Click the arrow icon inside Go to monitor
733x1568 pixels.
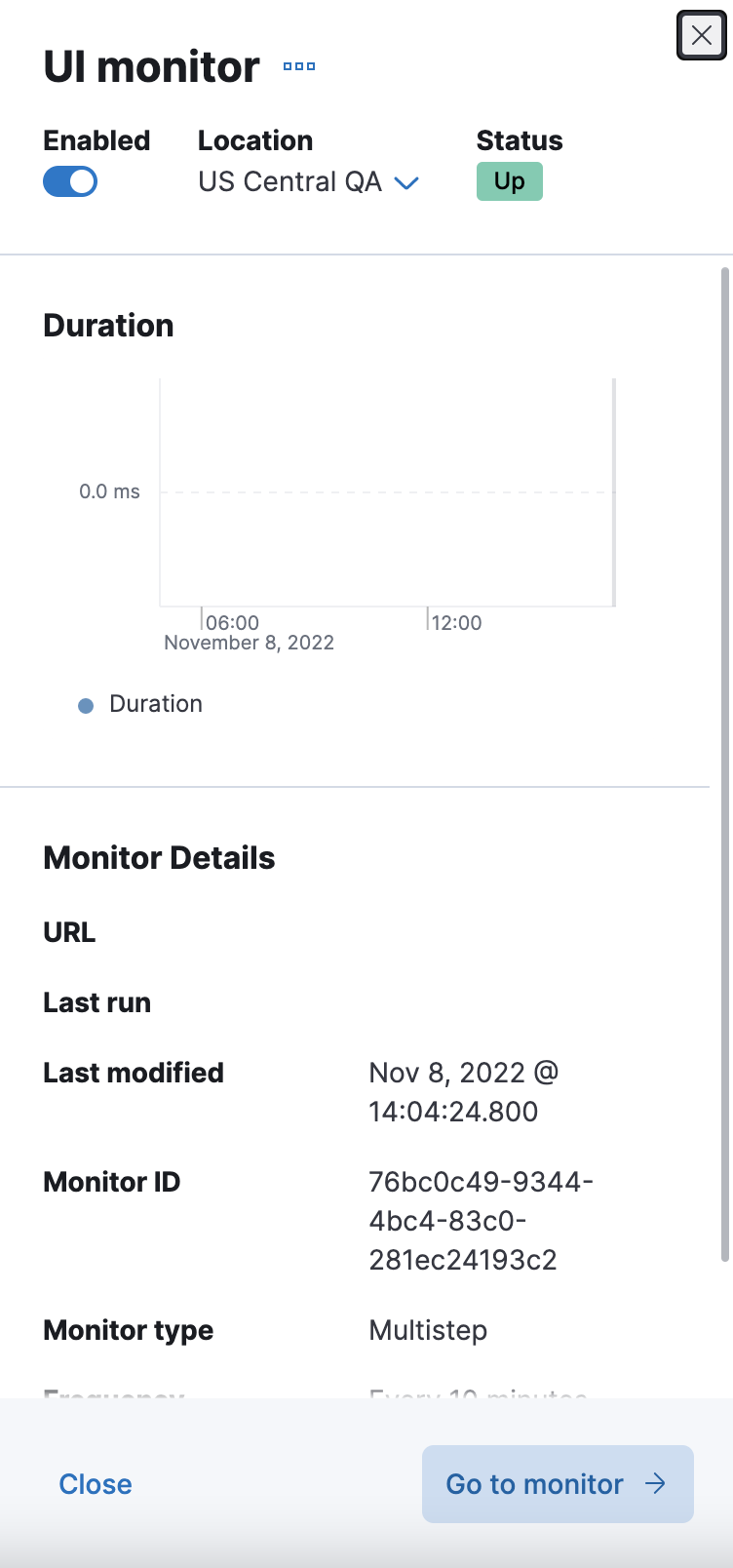pos(655,1483)
